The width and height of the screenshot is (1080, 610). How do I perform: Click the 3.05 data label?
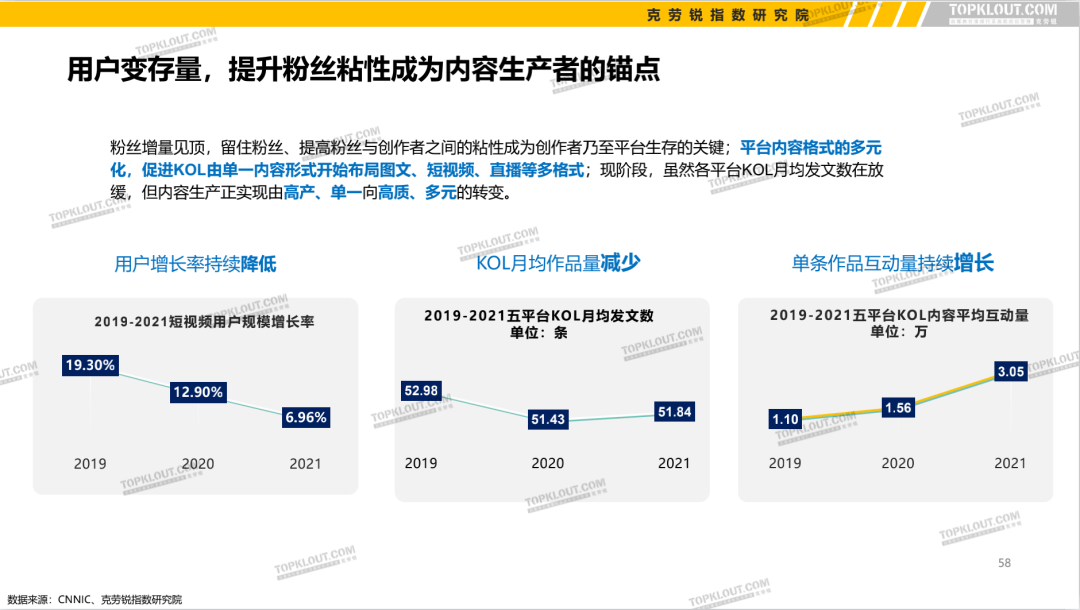click(1010, 371)
